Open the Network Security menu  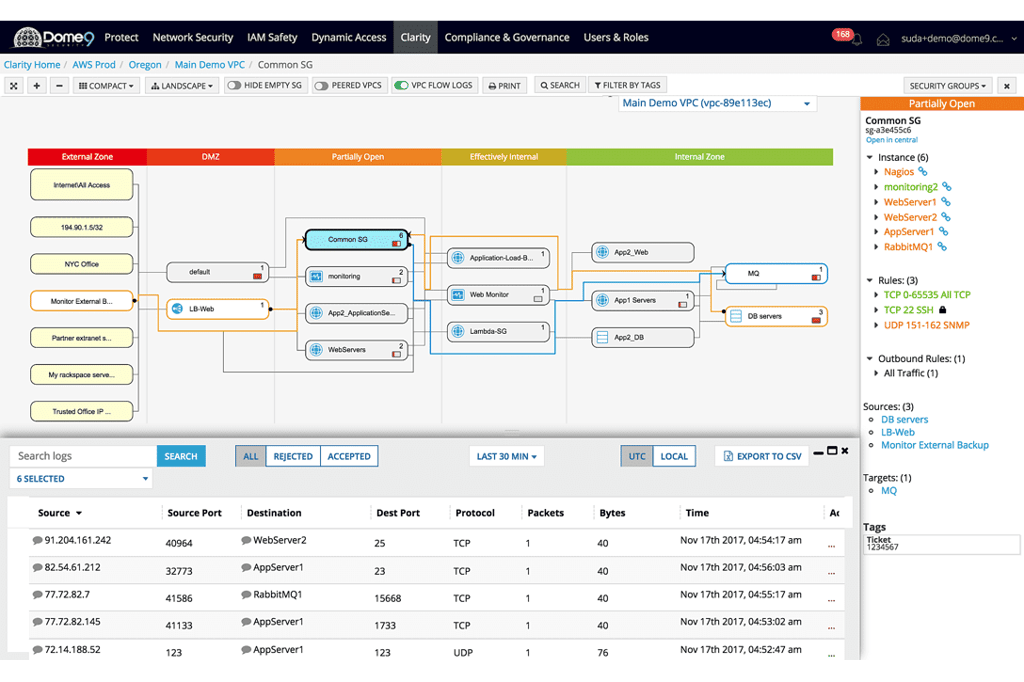193,37
